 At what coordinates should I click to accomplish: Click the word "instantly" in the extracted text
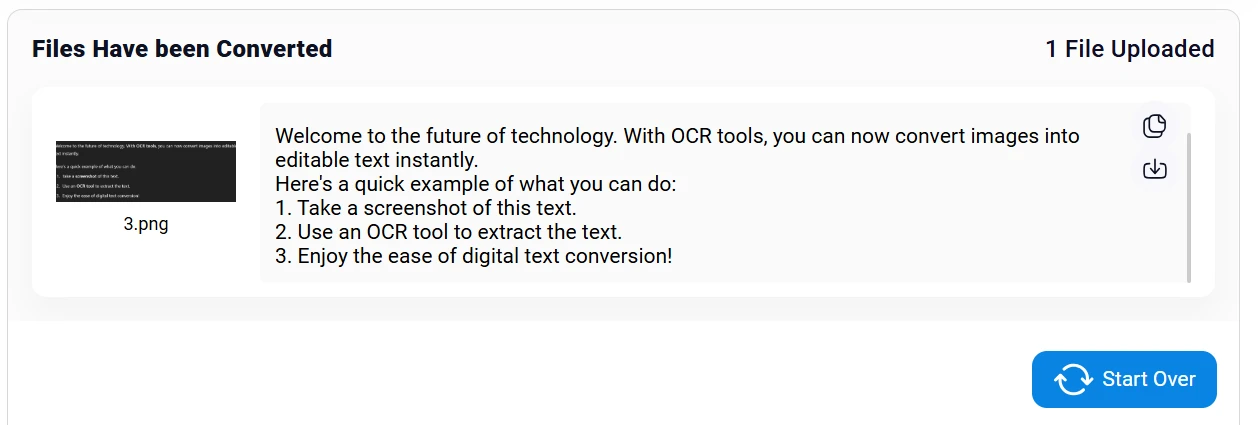coord(436,160)
